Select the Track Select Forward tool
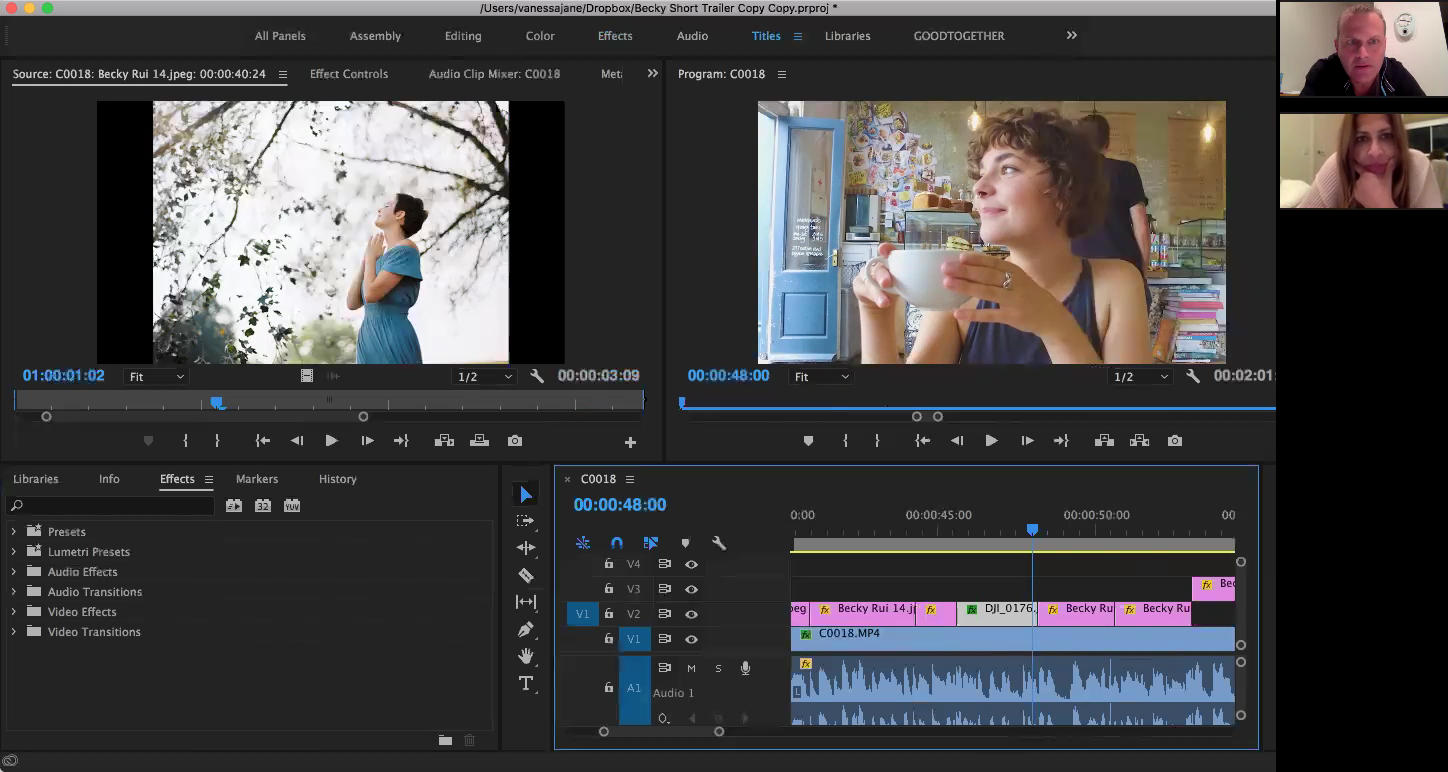The height and width of the screenshot is (772, 1448). tap(526, 521)
